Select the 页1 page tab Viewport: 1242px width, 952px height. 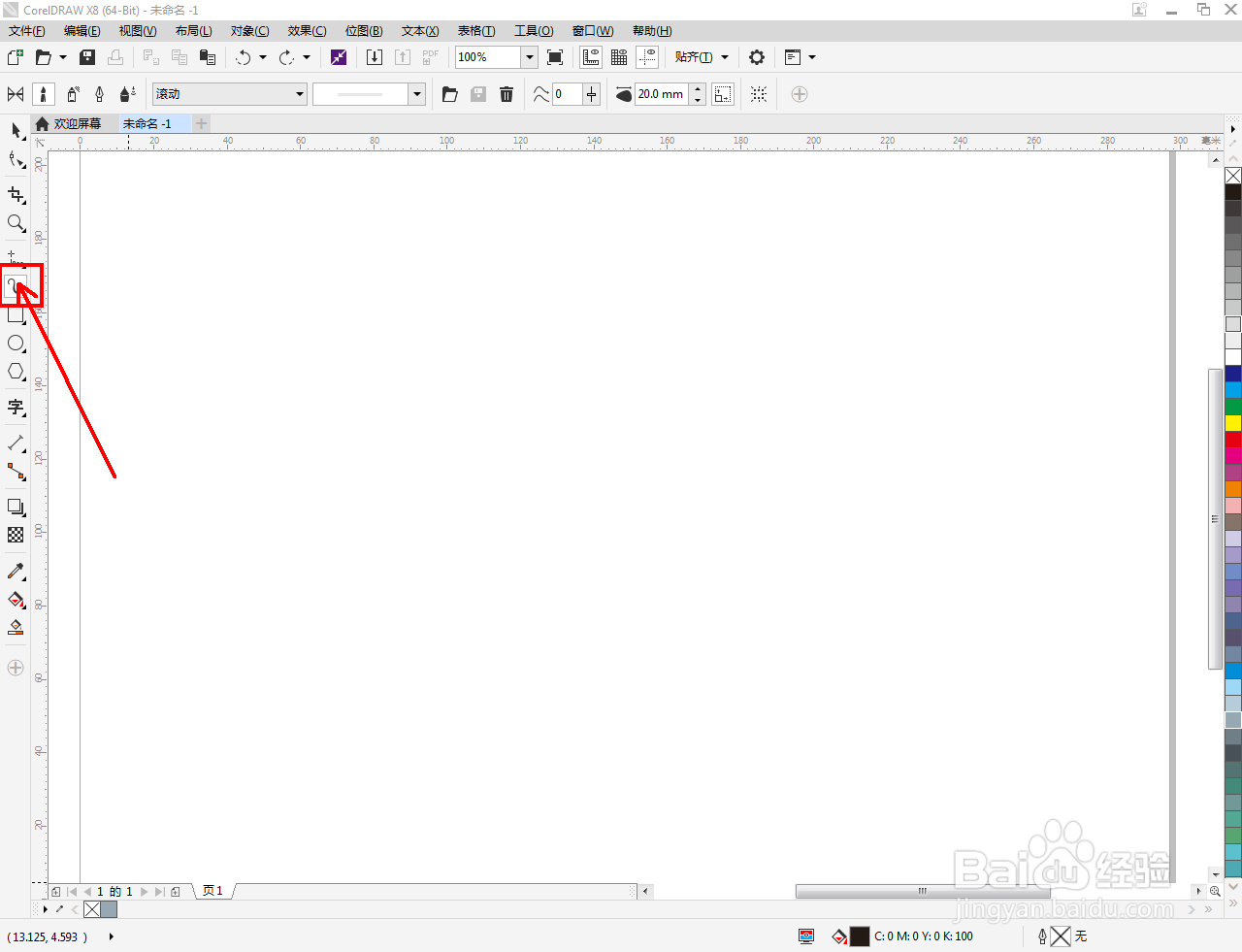[213, 891]
